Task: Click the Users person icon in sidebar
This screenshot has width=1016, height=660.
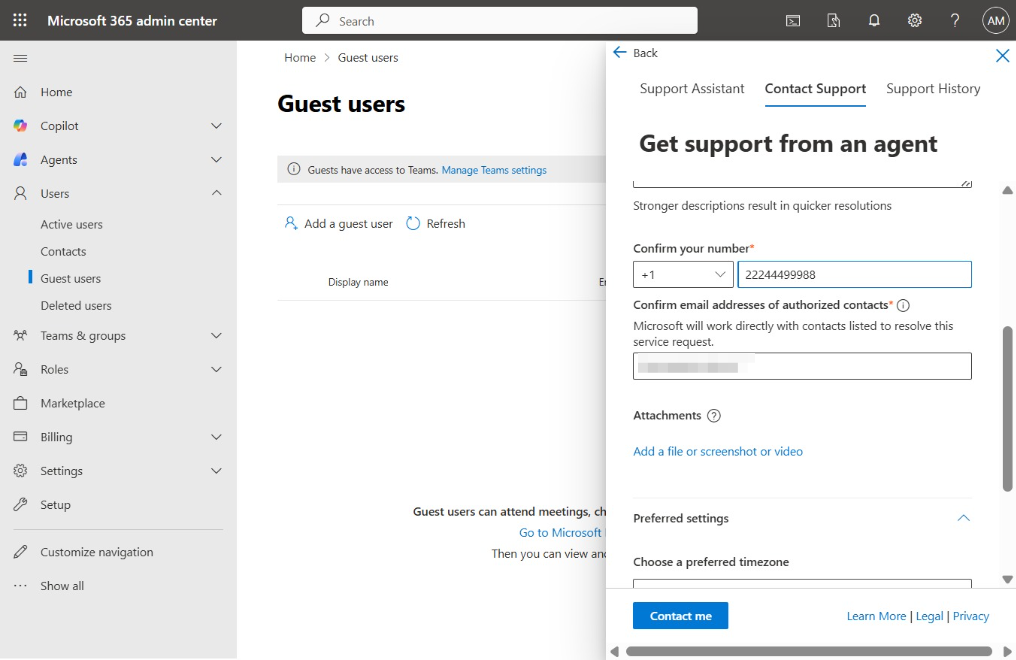Action: click(20, 193)
